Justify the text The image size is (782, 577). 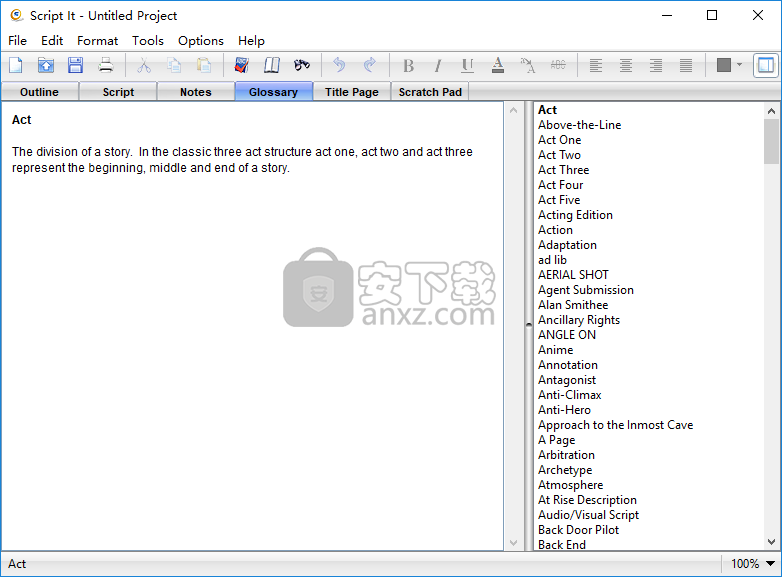click(686, 65)
